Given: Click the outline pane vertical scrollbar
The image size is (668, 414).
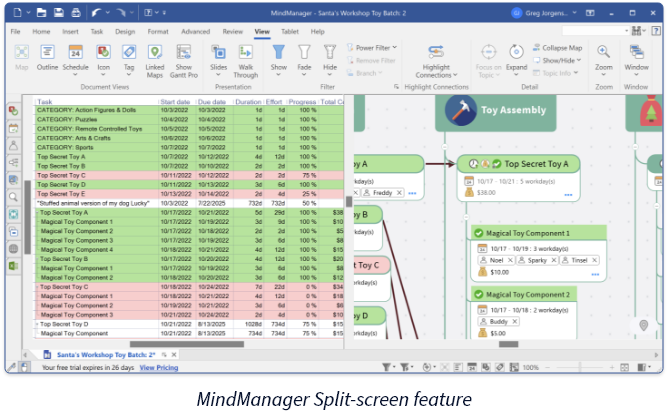Looking at the screenshot, I should (x=27, y=217).
